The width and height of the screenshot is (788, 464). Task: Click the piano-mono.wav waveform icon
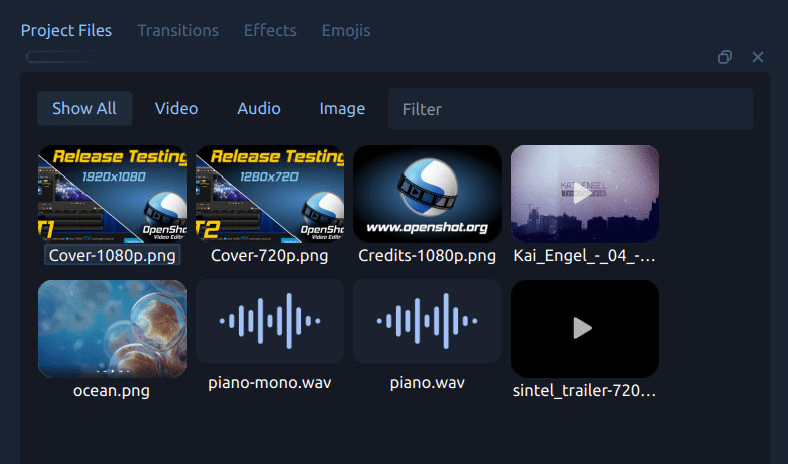(x=270, y=321)
